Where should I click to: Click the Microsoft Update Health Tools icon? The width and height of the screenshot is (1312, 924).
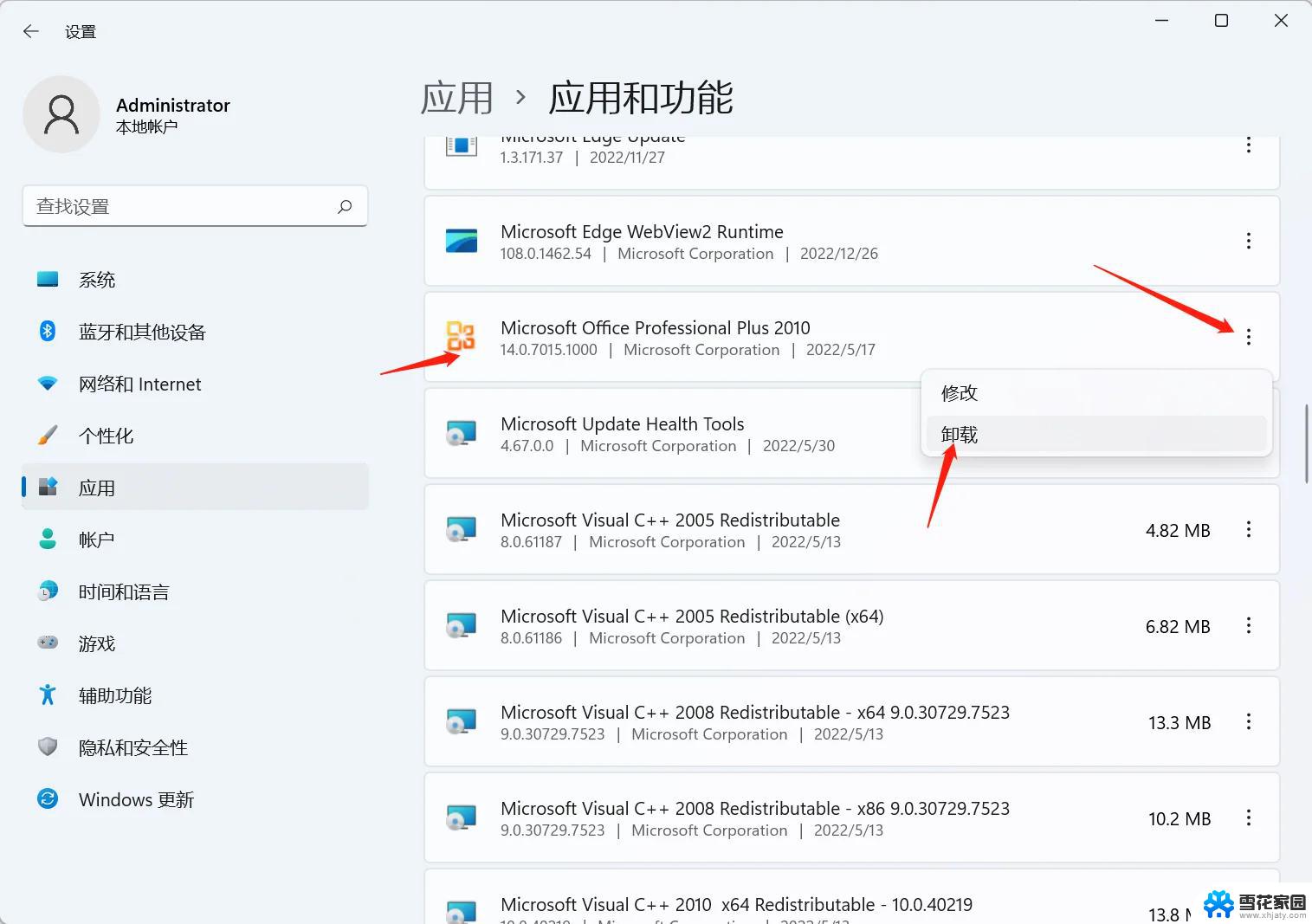tap(462, 433)
